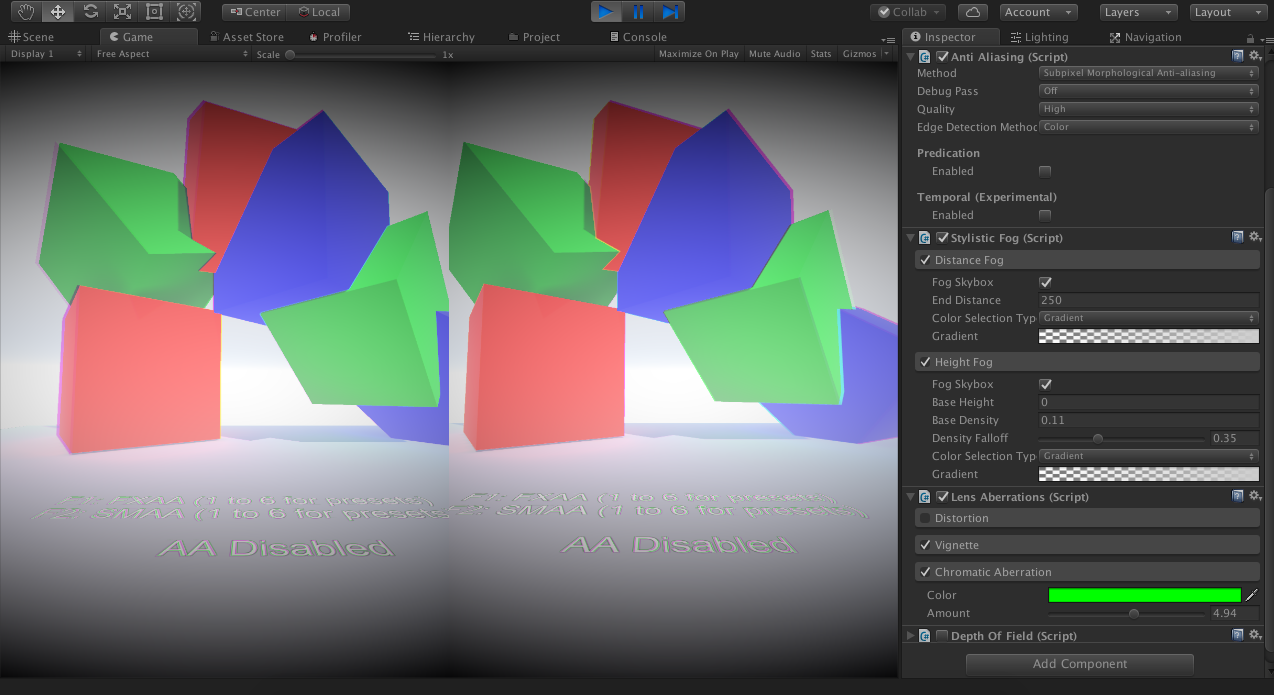Select the Rect Transform tool
The width and height of the screenshot is (1274, 695).
[154, 12]
